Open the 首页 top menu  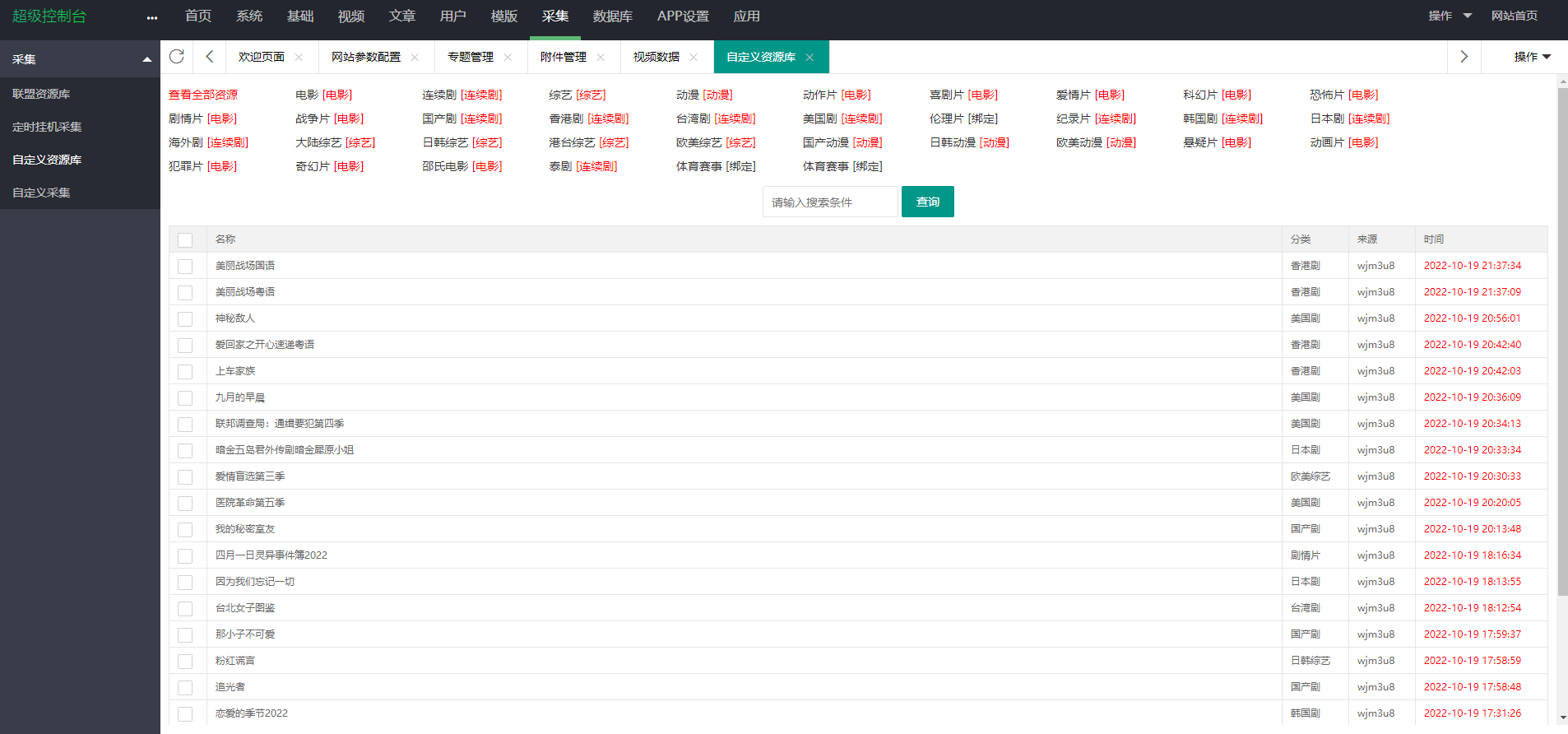tap(198, 16)
